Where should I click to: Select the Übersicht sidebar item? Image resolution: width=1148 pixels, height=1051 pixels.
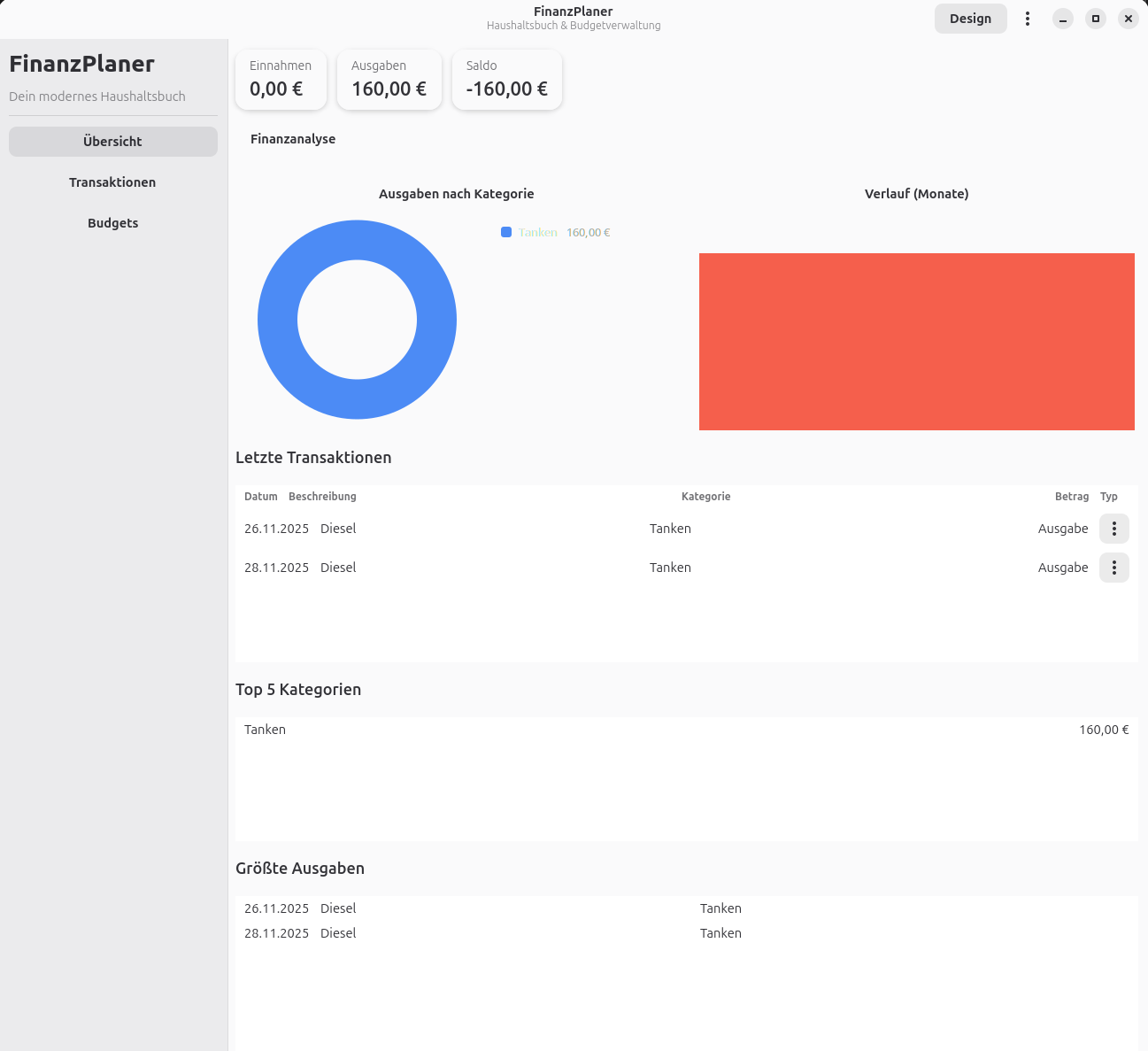(112, 142)
